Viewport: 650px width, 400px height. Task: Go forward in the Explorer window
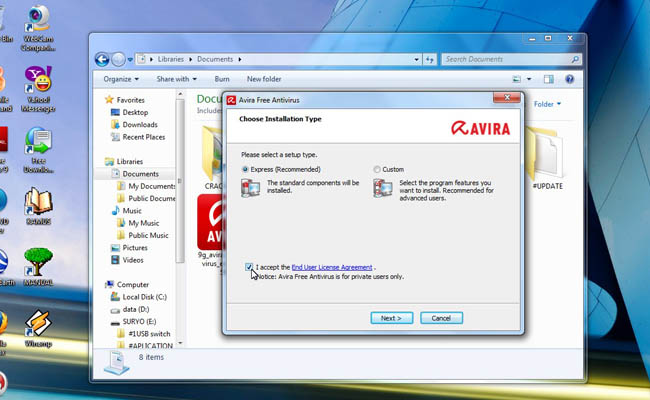coord(118,59)
